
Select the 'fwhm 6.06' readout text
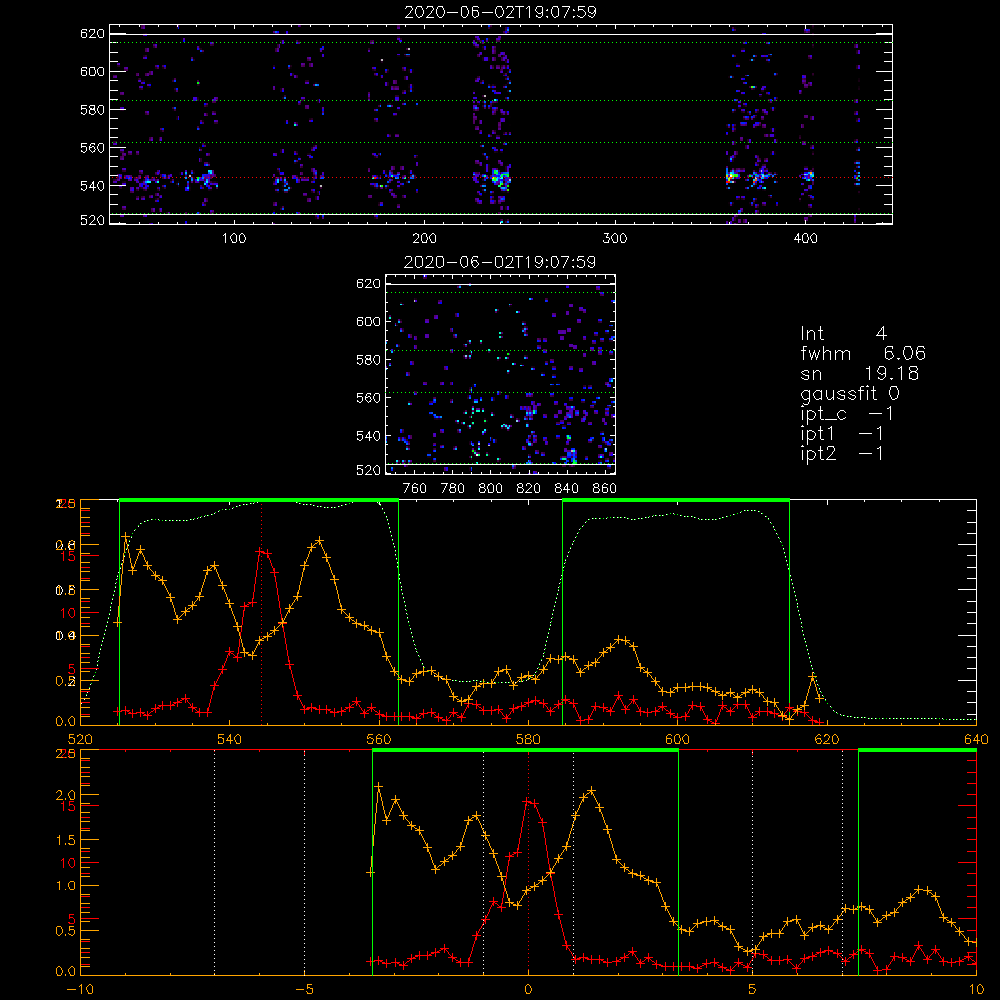863,353
